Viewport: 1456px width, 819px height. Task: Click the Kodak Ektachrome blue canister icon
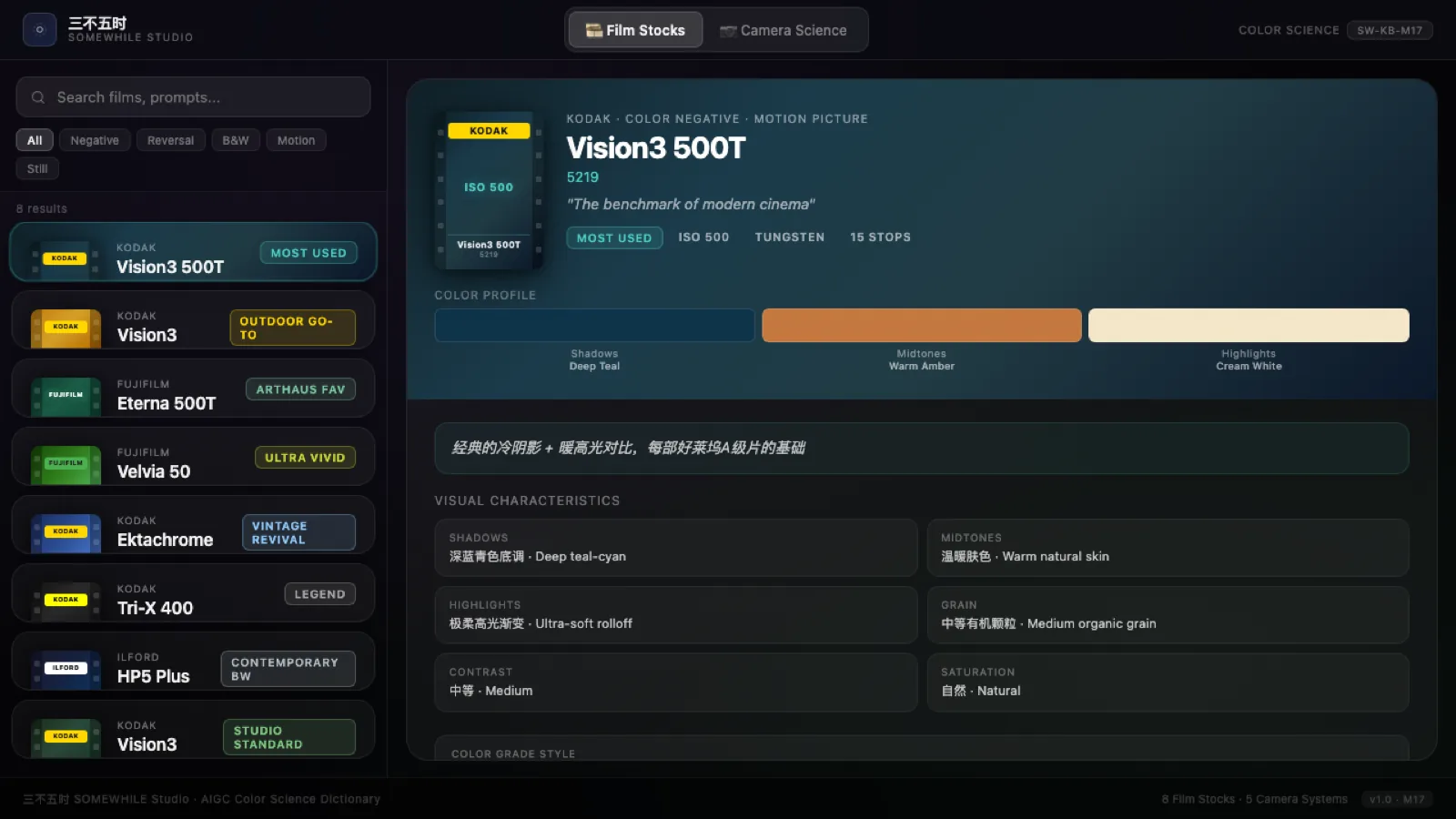(x=66, y=531)
